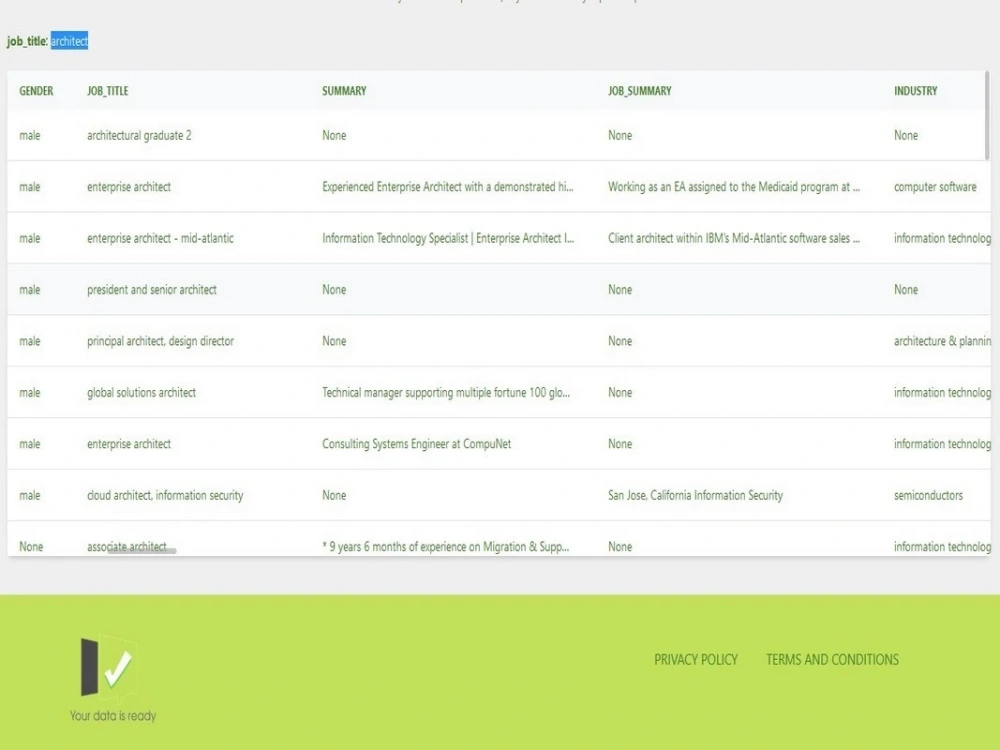Select 'global solutions architect' cell

click(141, 392)
